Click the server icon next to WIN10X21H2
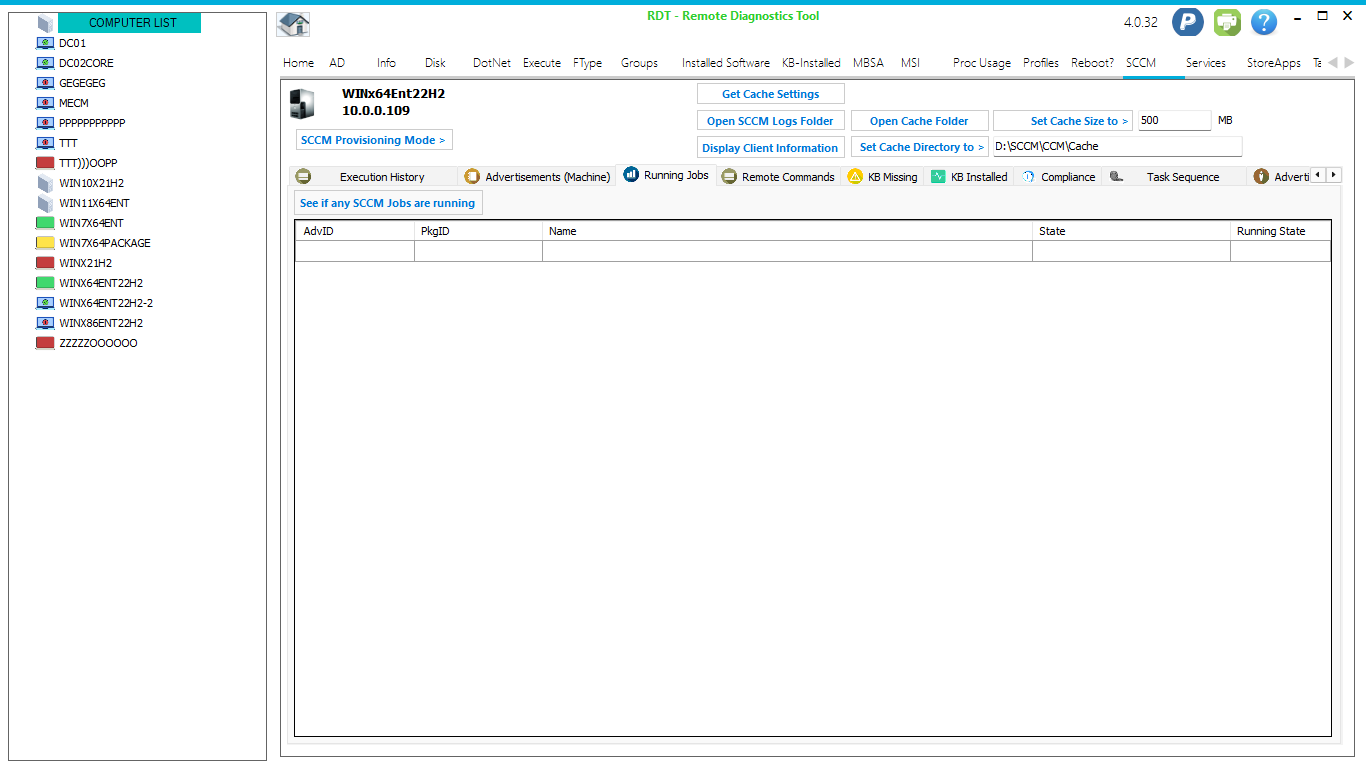 (x=45, y=183)
